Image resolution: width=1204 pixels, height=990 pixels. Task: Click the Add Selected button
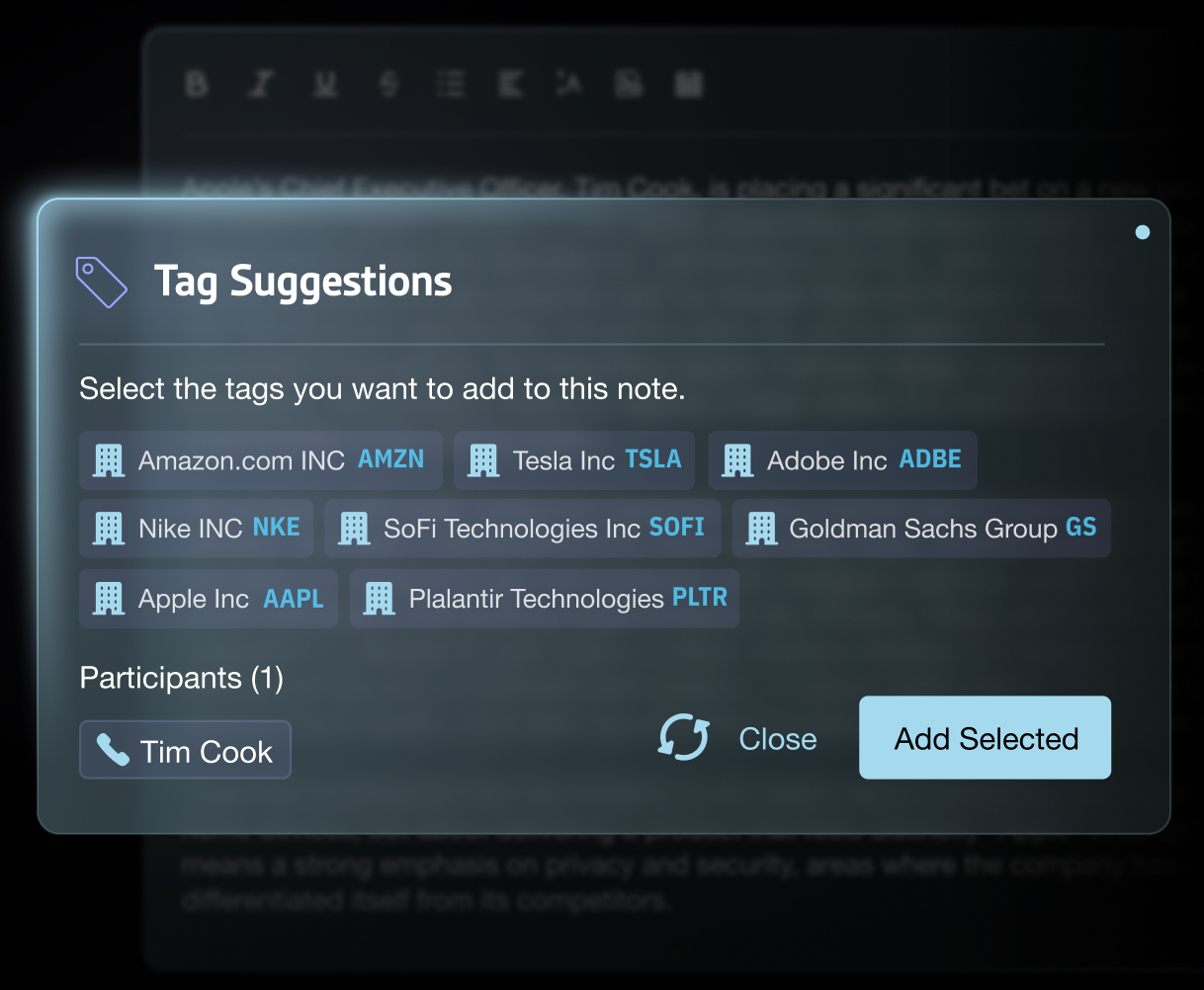coord(986,738)
